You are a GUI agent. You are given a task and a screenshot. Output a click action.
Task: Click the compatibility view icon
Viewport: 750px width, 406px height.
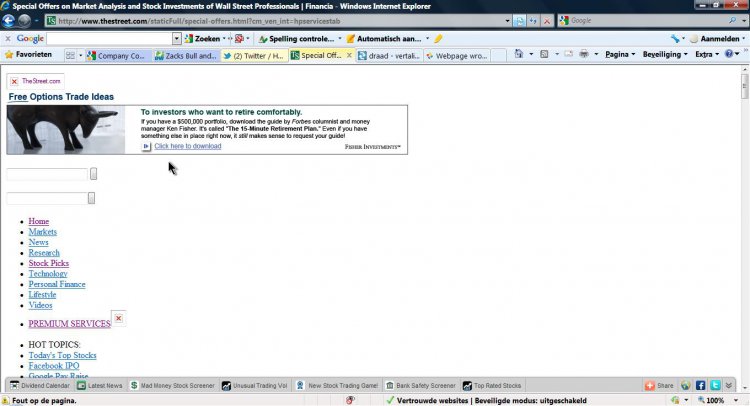click(519, 21)
